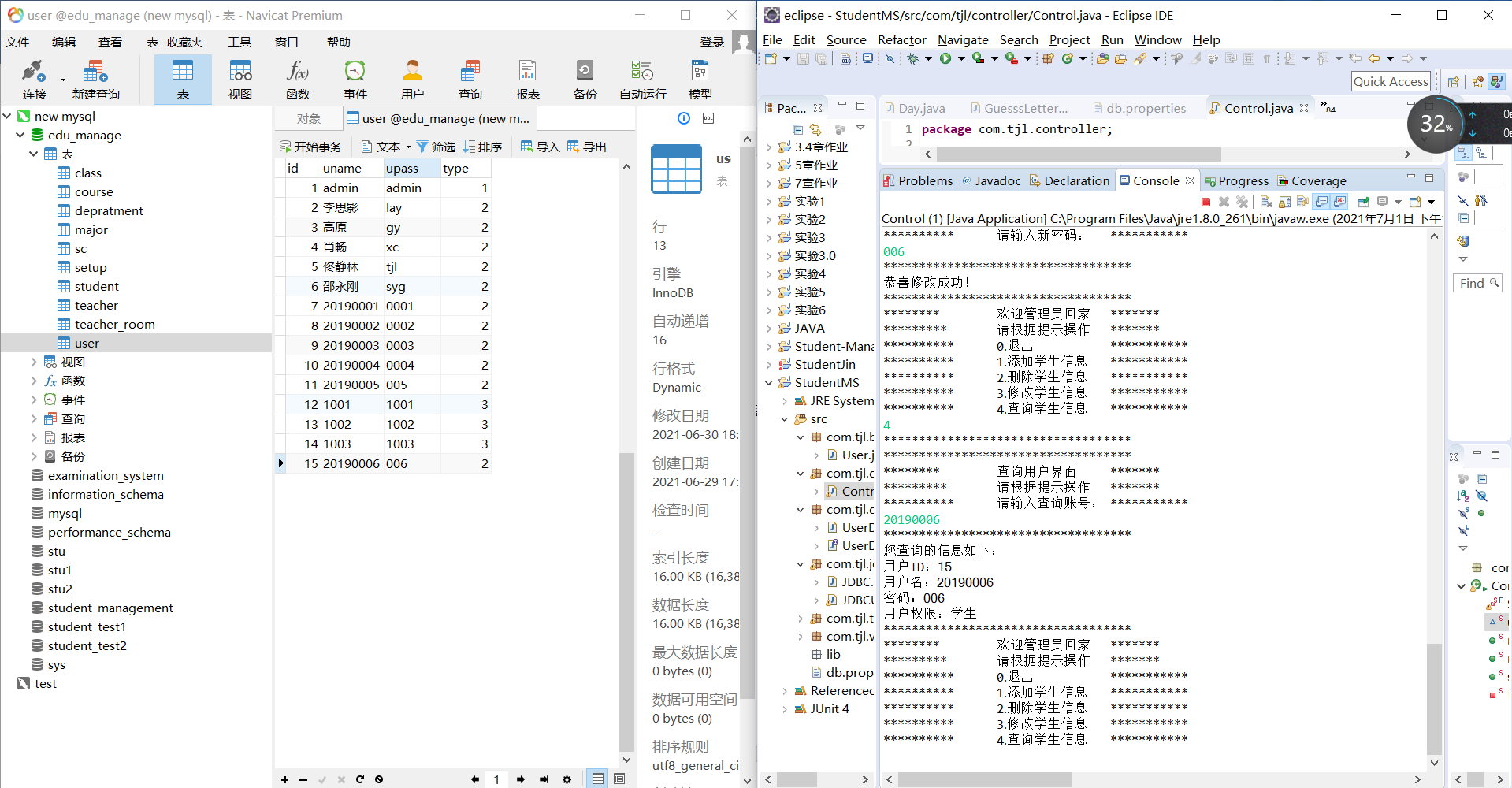Collapse the StudentMS project

[x=769, y=382]
